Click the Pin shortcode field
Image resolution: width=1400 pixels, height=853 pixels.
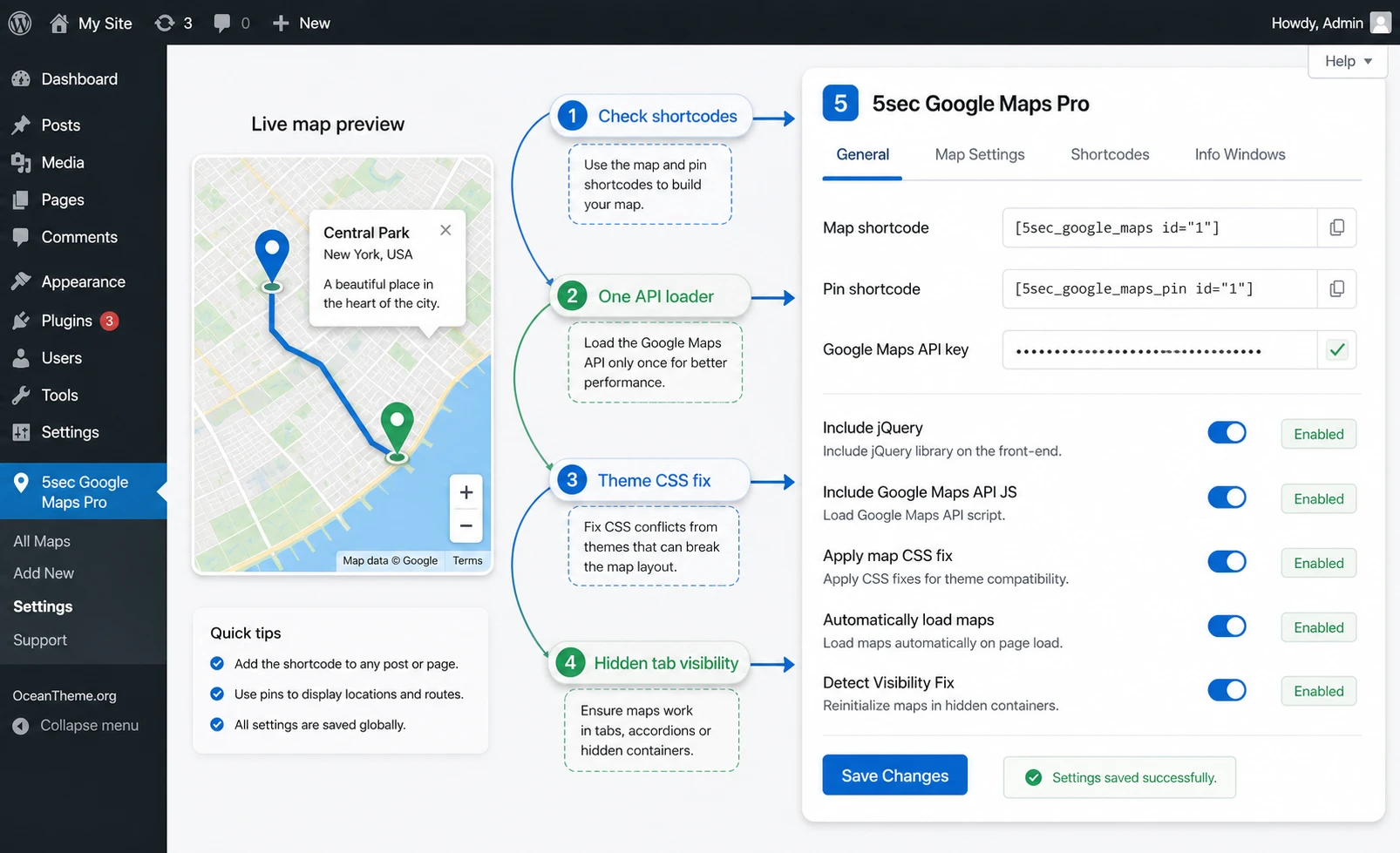[1159, 288]
